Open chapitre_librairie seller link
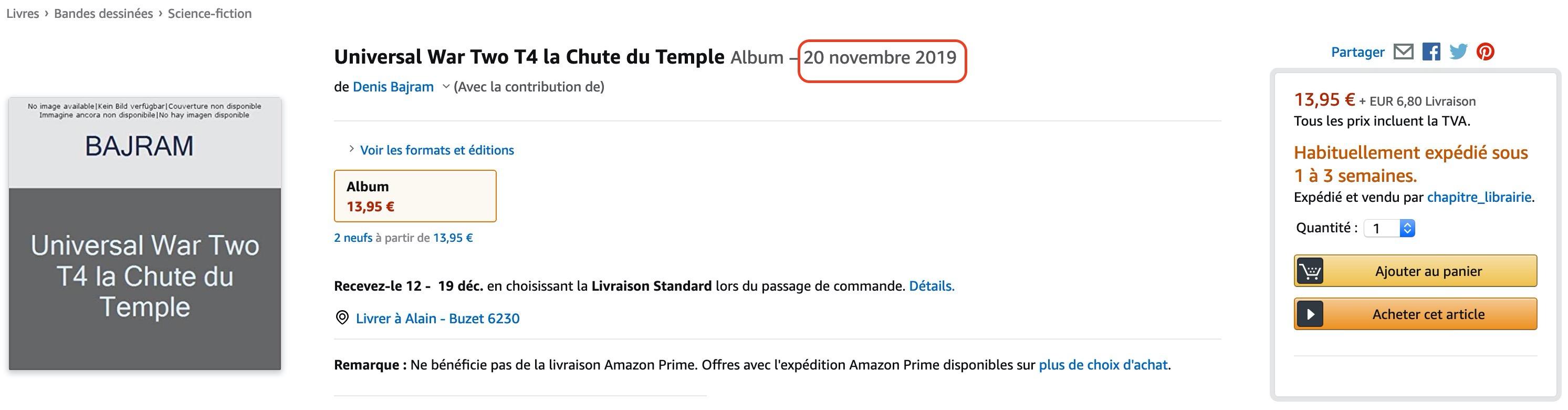This screenshot has width=1568, height=410. click(1479, 197)
